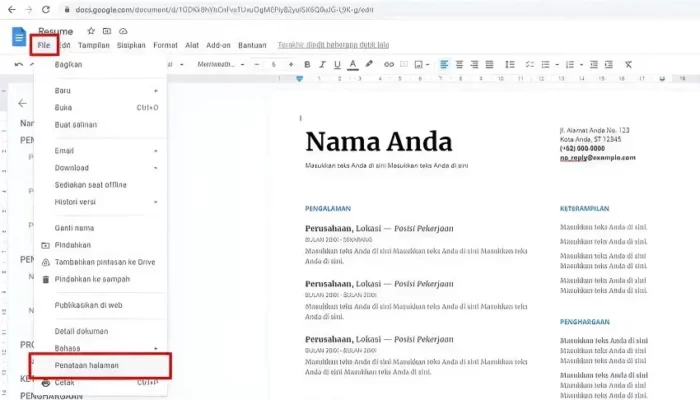The image size is (700, 400).
Task: Select Buat salinan menu entry
Action: pyautogui.click(x=75, y=125)
